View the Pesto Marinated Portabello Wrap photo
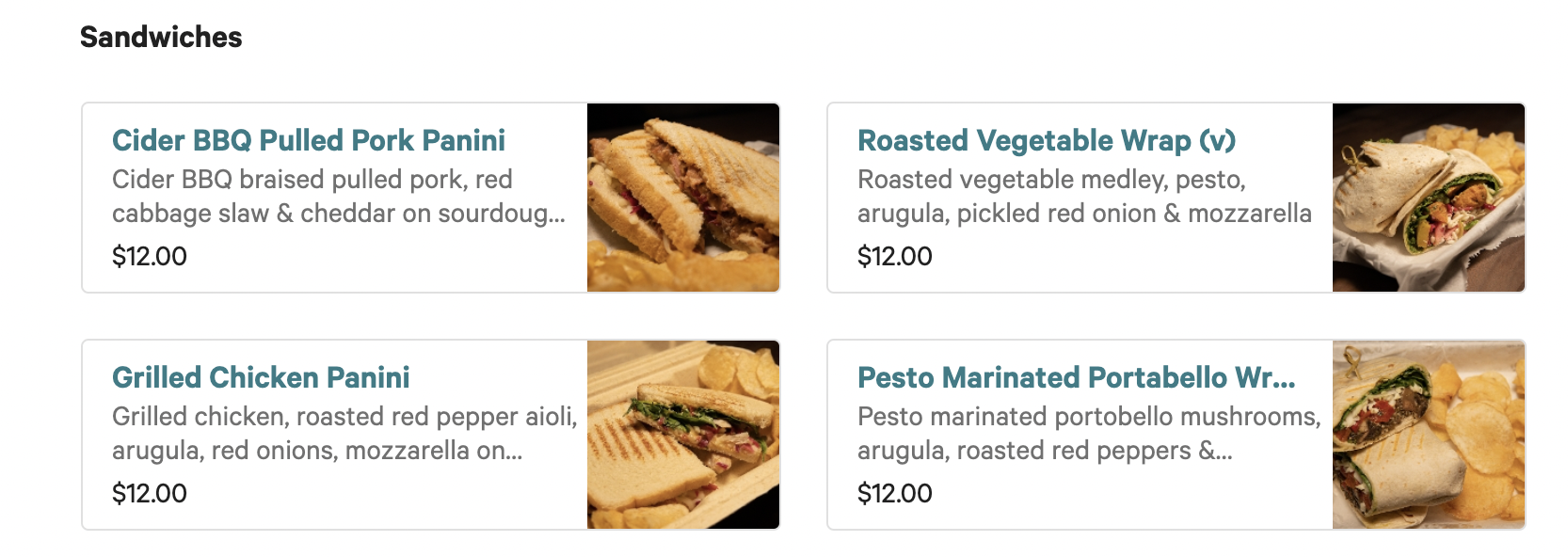This screenshot has height=557, width=1568. pos(1428,435)
